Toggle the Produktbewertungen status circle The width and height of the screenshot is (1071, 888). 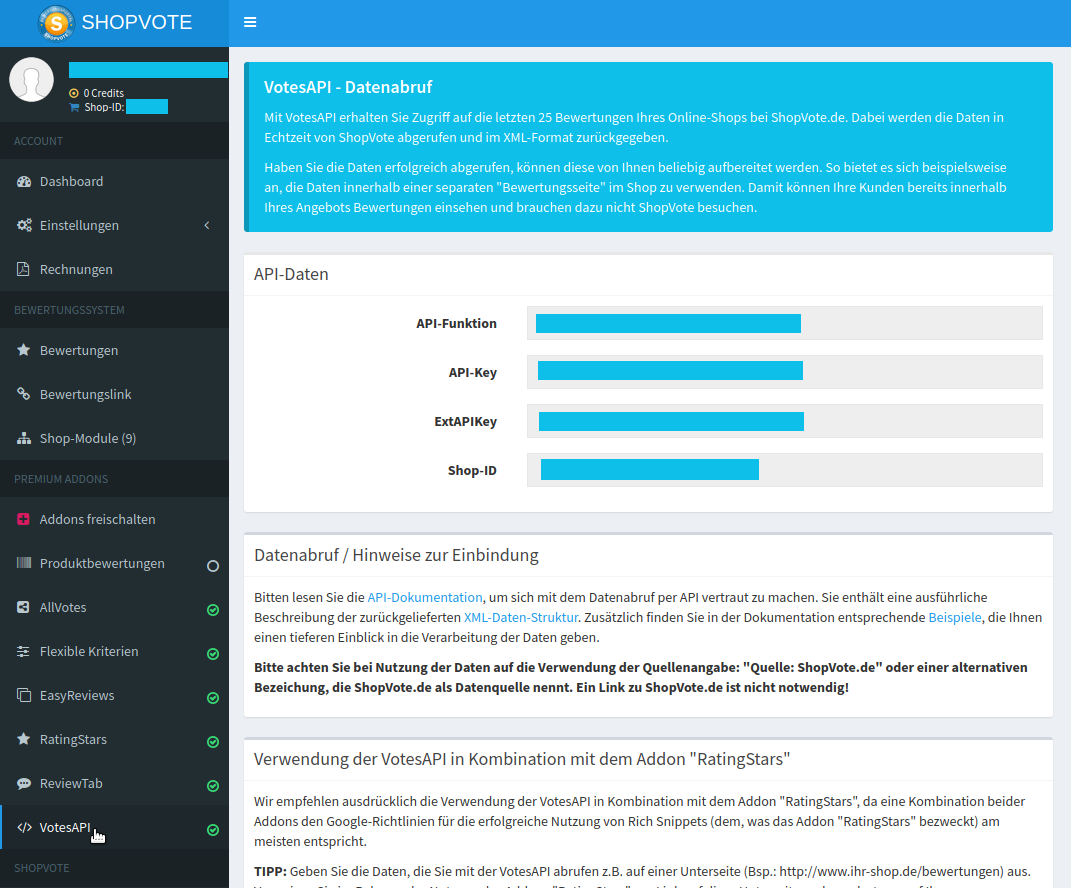tap(212, 565)
